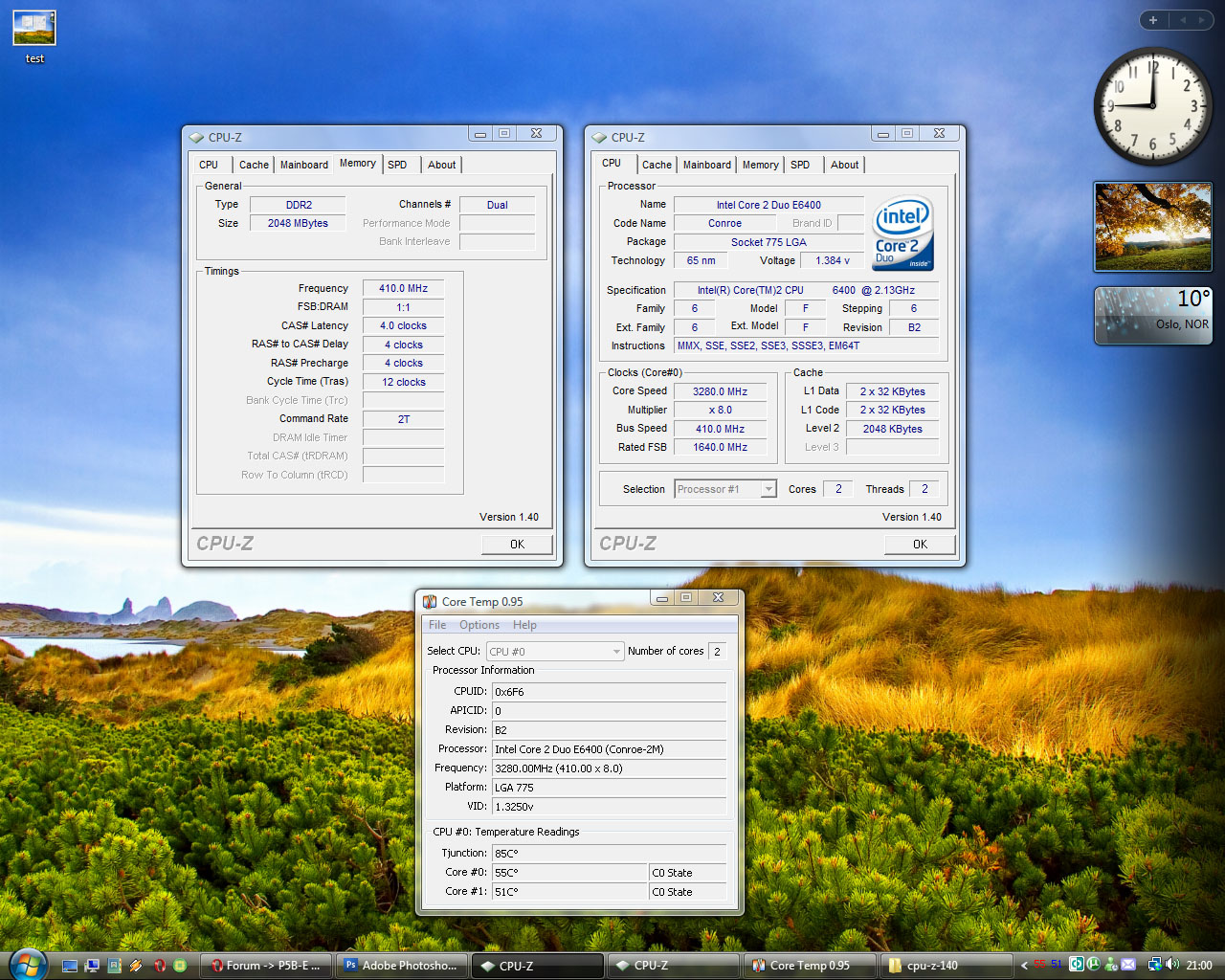Screen dimensions: 1225x980
Task: Click Intel Core 2 Duo logo
Action: [x=903, y=234]
